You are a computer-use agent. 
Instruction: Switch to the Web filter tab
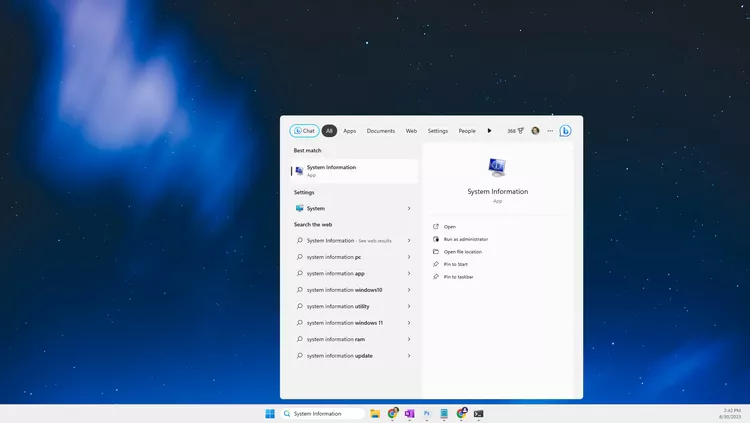tap(411, 131)
